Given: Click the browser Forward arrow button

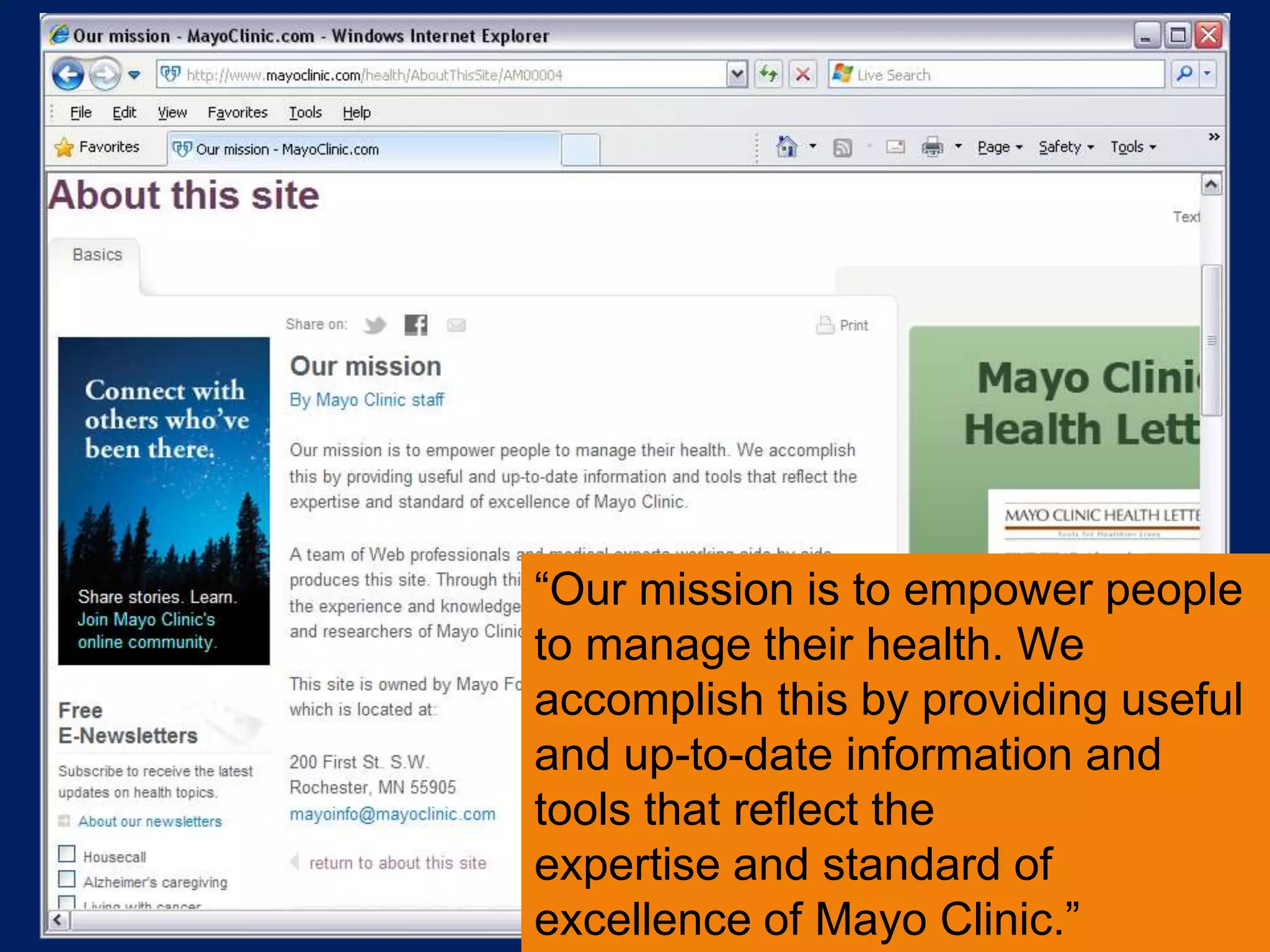Looking at the screenshot, I should pos(105,75).
